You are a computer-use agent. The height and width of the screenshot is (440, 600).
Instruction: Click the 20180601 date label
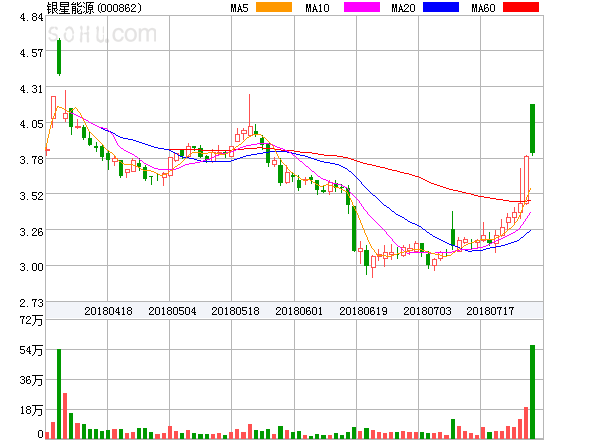click(x=299, y=311)
